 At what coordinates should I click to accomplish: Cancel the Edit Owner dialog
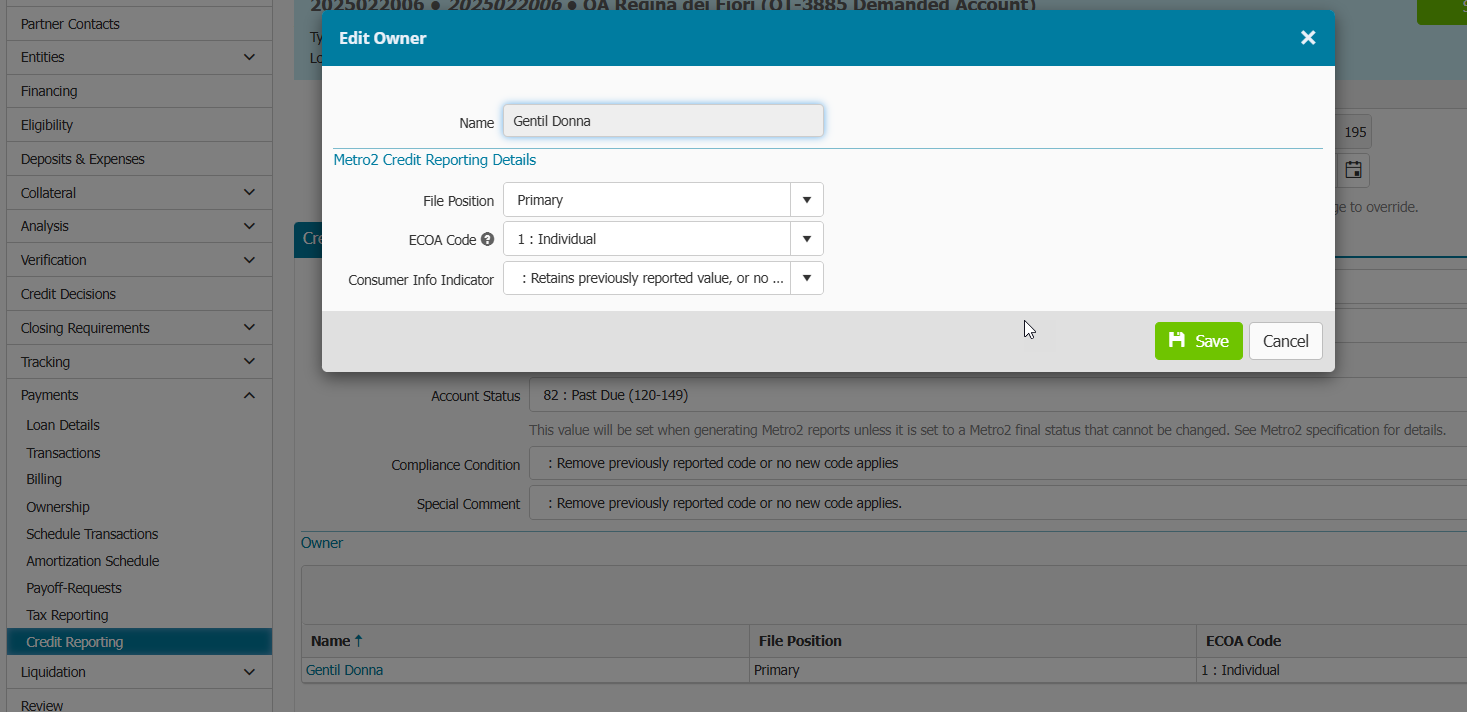[1286, 341]
